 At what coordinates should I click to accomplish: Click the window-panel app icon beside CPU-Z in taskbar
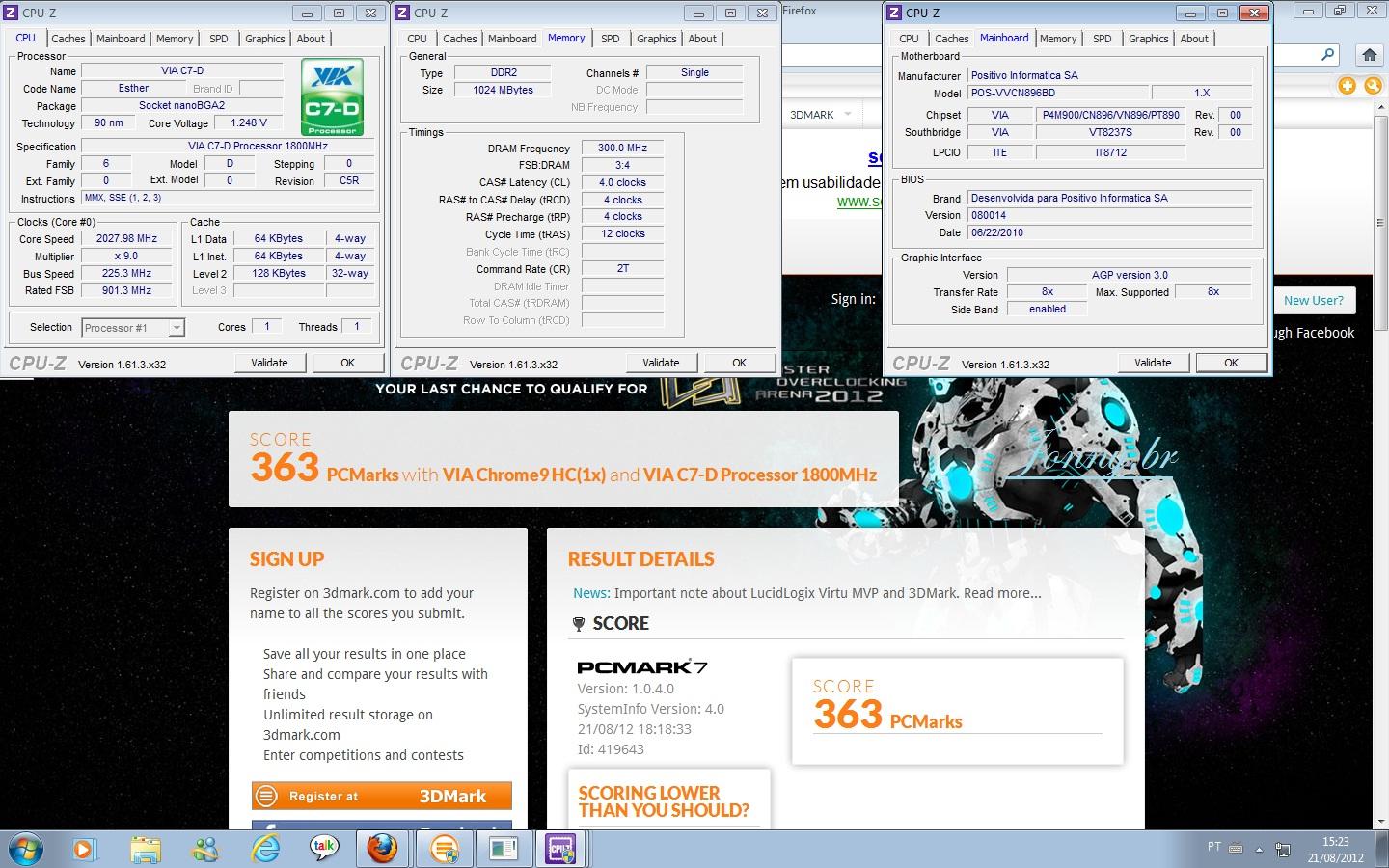503,849
